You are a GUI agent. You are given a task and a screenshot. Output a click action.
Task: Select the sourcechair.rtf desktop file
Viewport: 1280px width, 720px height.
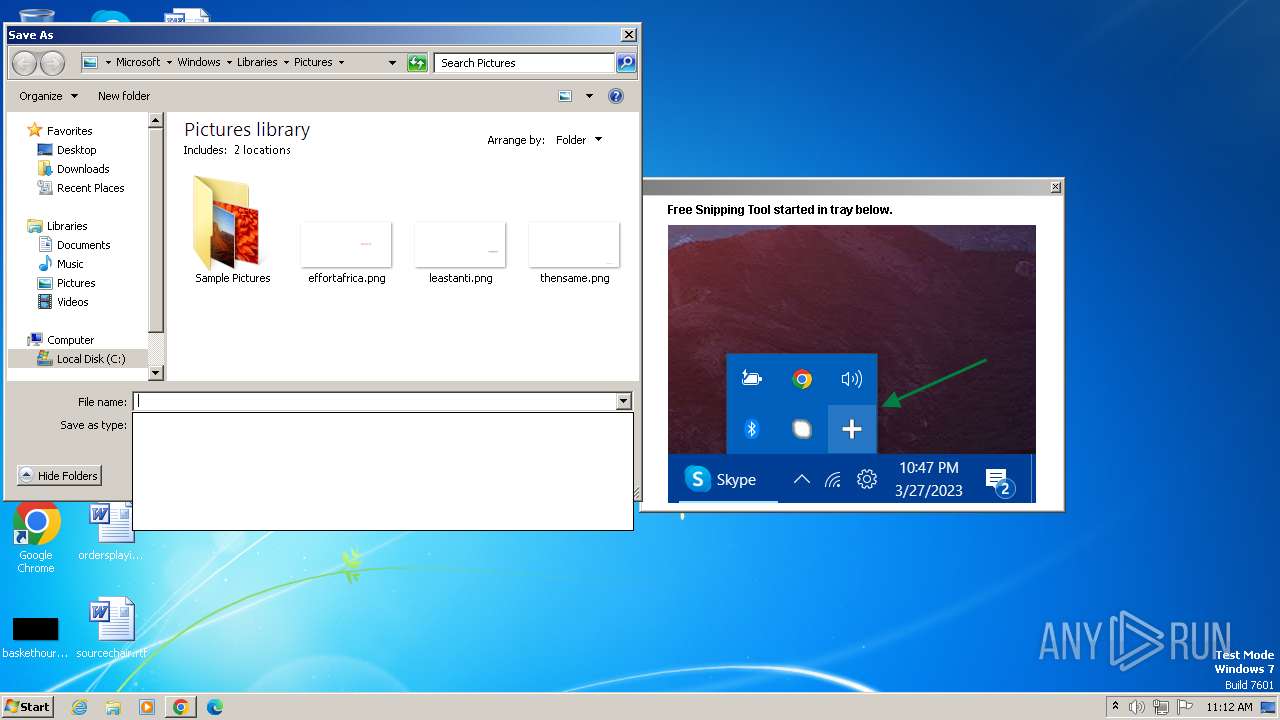tap(110, 628)
